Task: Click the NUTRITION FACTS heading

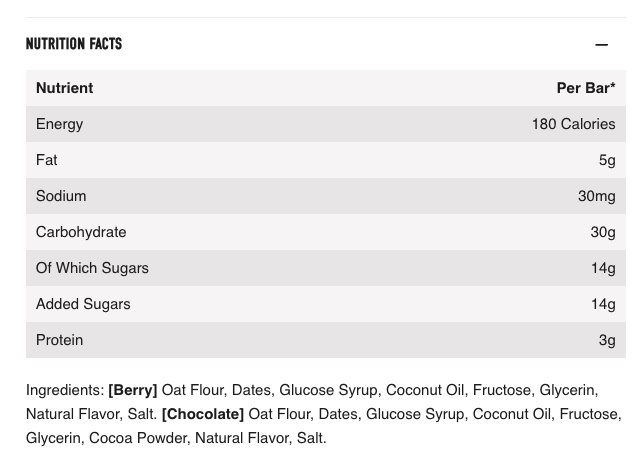Action: pyautogui.click(x=74, y=44)
